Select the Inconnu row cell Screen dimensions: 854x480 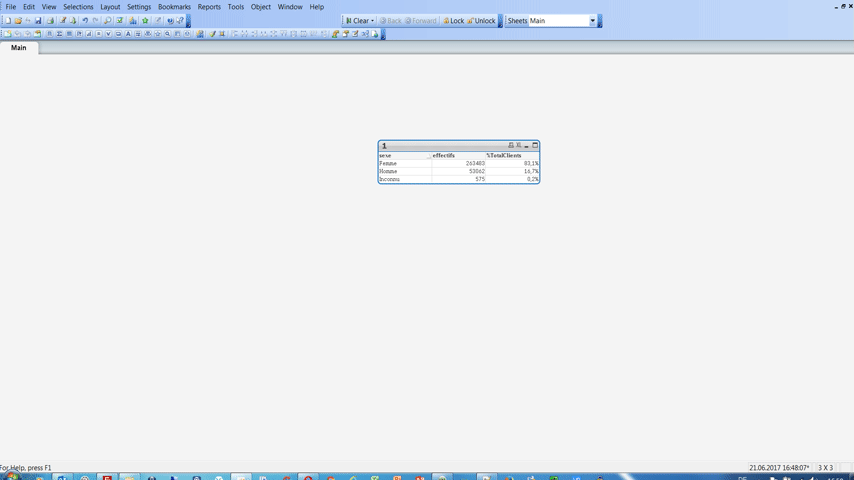point(405,179)
